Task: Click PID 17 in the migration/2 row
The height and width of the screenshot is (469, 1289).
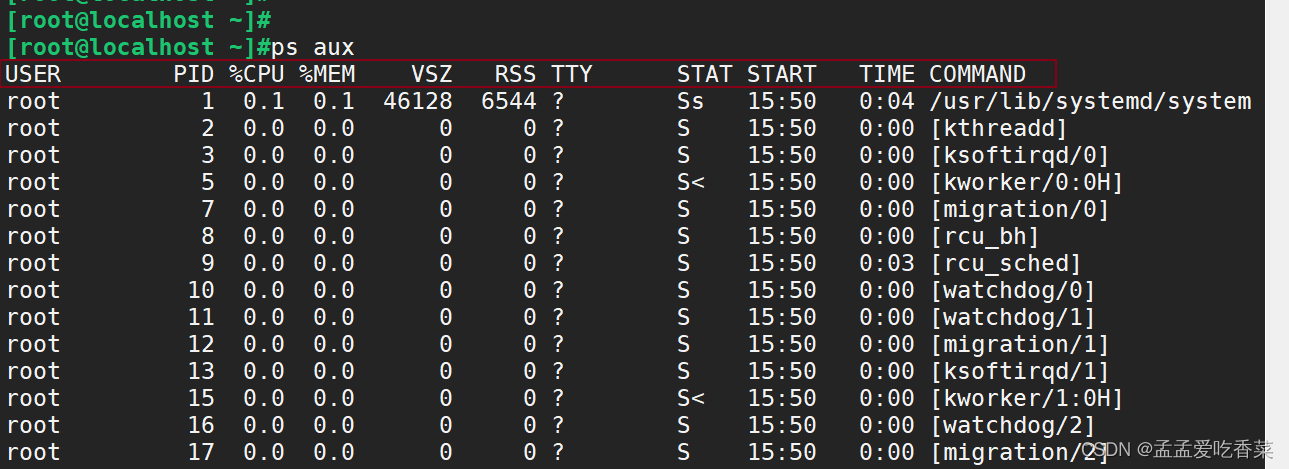Action: (x=201, y=452)
